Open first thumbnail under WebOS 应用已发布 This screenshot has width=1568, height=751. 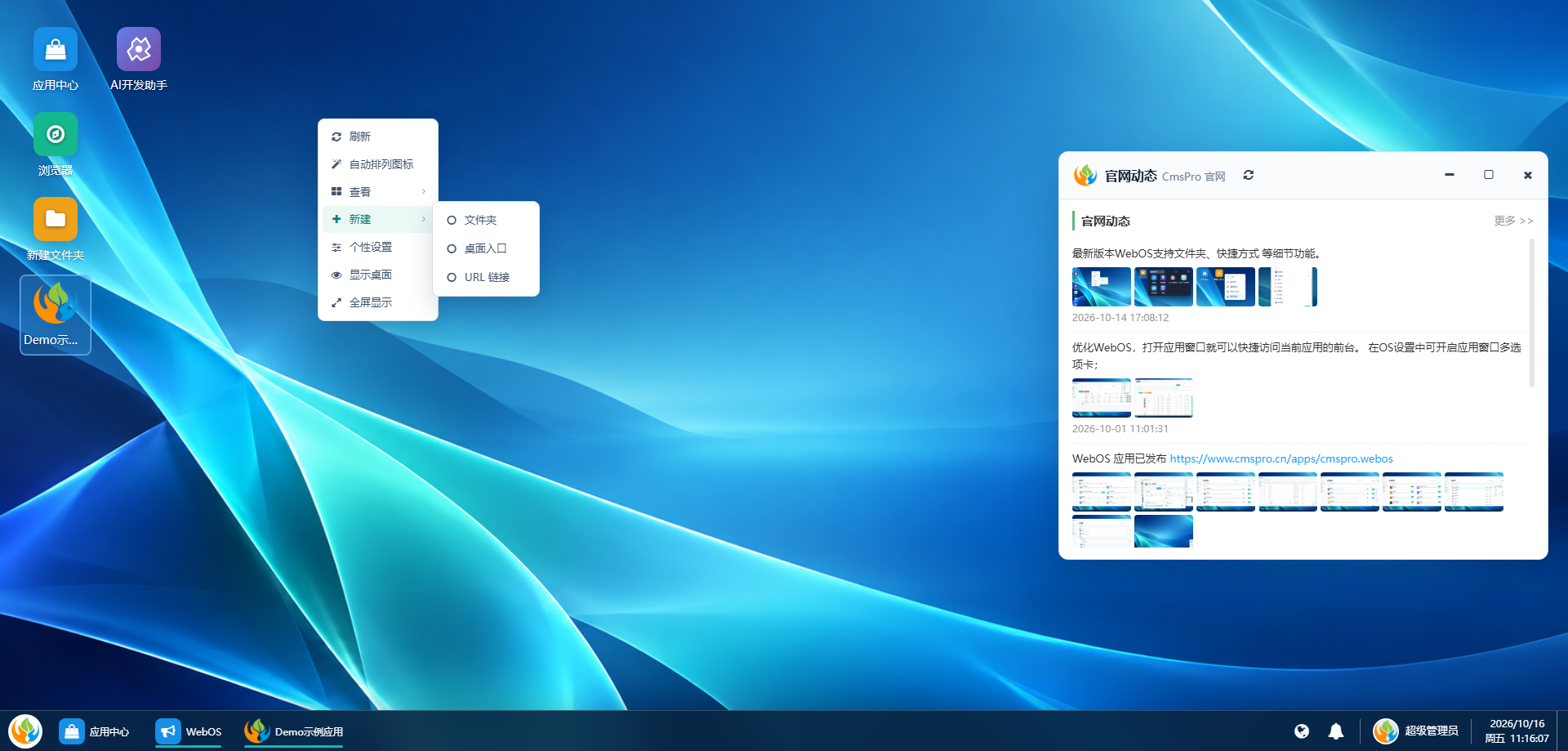click(1102, 492)
